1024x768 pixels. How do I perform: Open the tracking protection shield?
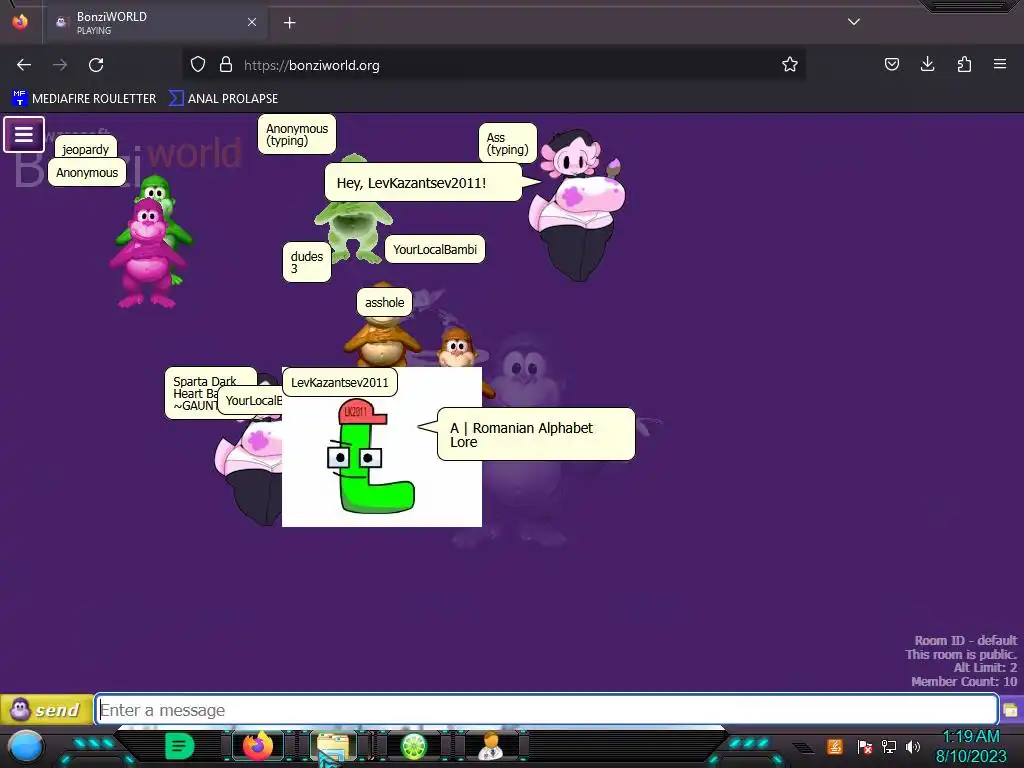pyautogui.click(x=198, y=65)
